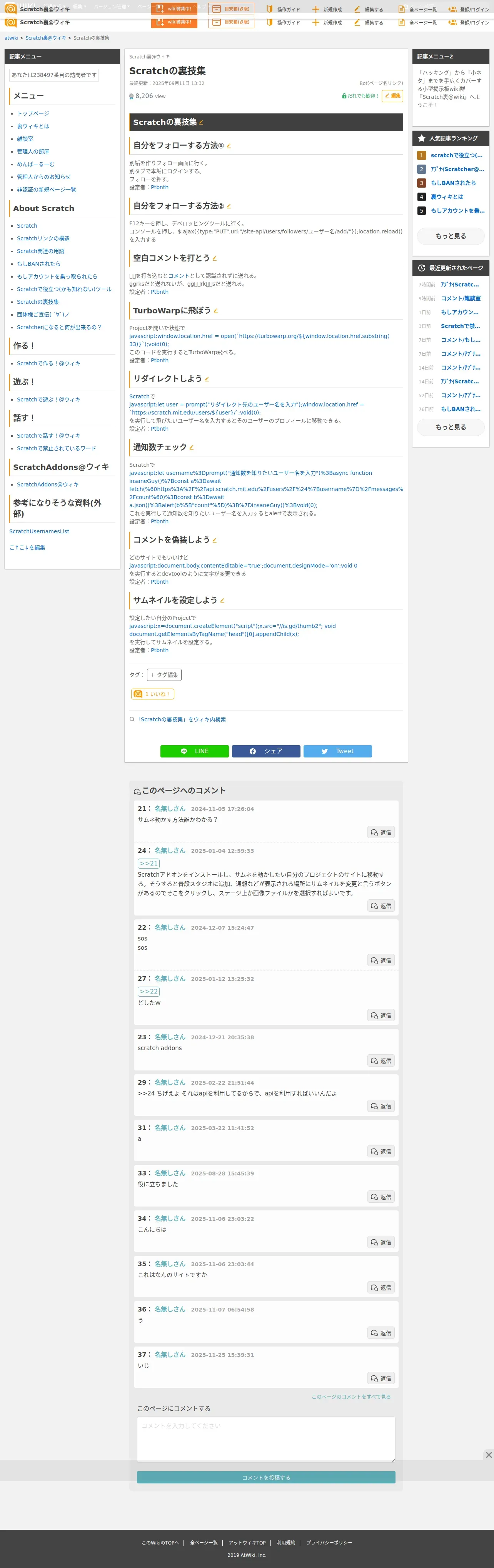This screenshot has width=494, height=1568.
Task: Click このWikiのTOPへ in footer
Action: [160, 1543]
